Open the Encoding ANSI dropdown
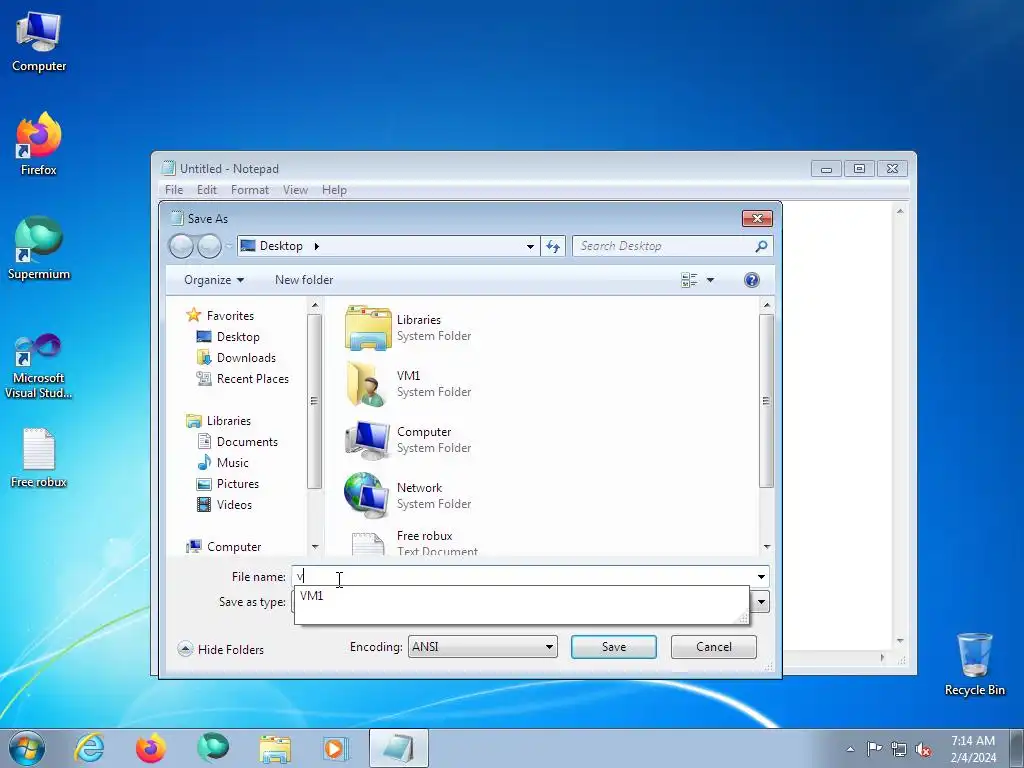This screenshot has width=1024, height=768. 483,647
